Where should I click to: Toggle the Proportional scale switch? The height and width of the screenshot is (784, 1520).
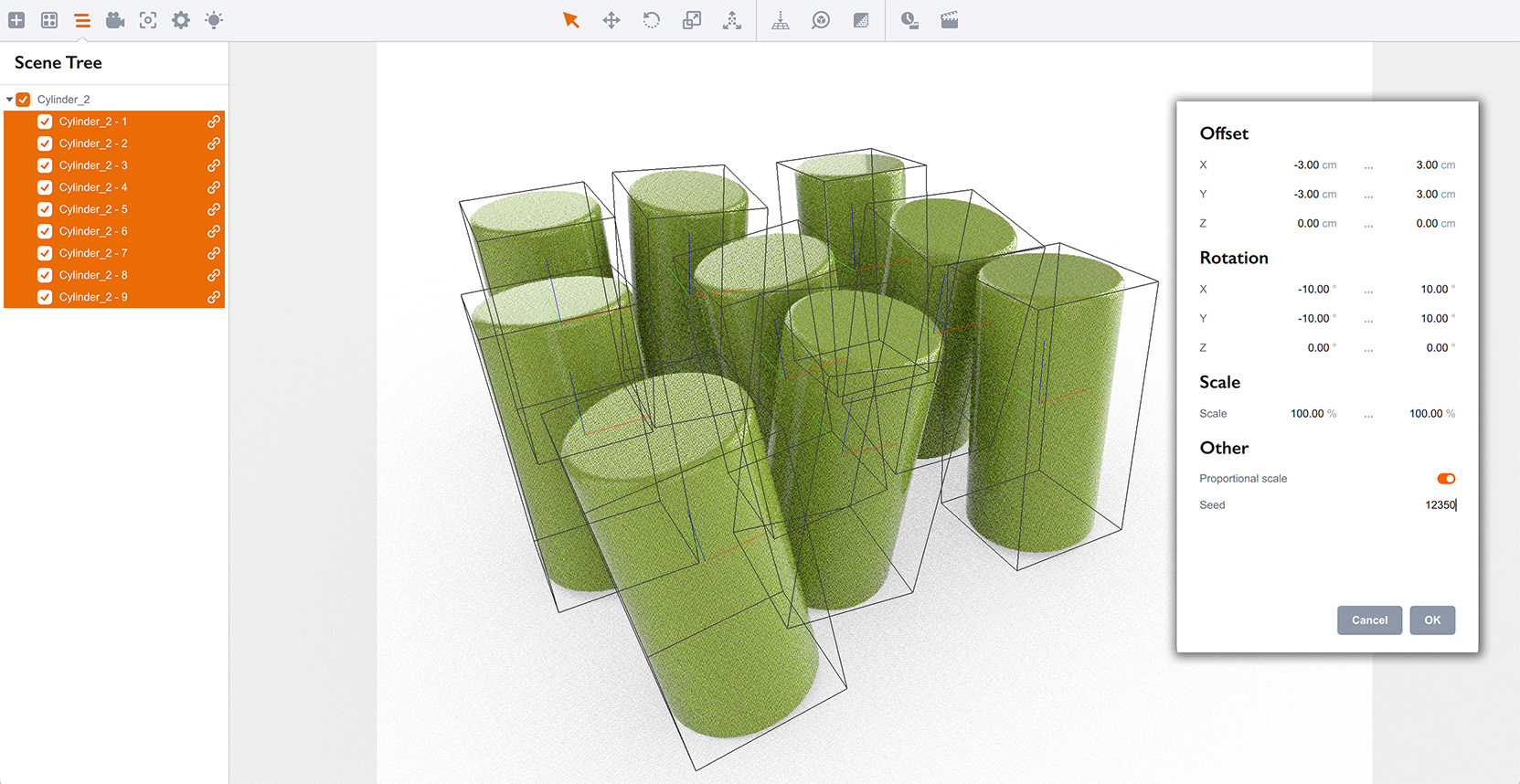pyautogui.click(x=1445, y=479)
